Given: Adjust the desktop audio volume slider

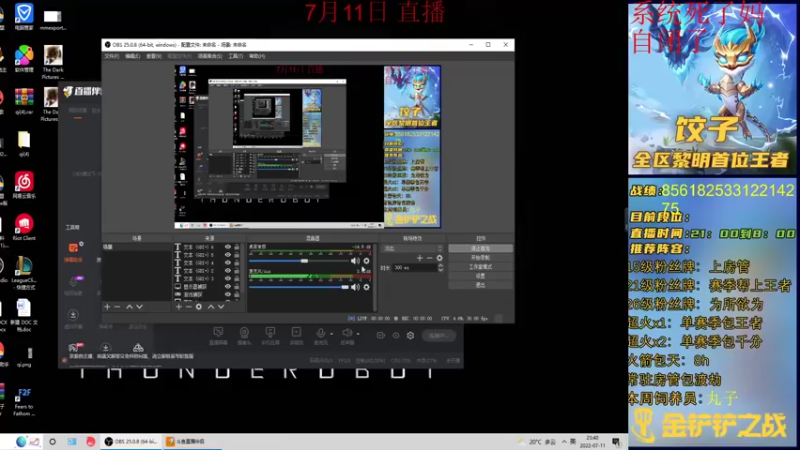Looking at the screenshot, I should pos(299,261).
